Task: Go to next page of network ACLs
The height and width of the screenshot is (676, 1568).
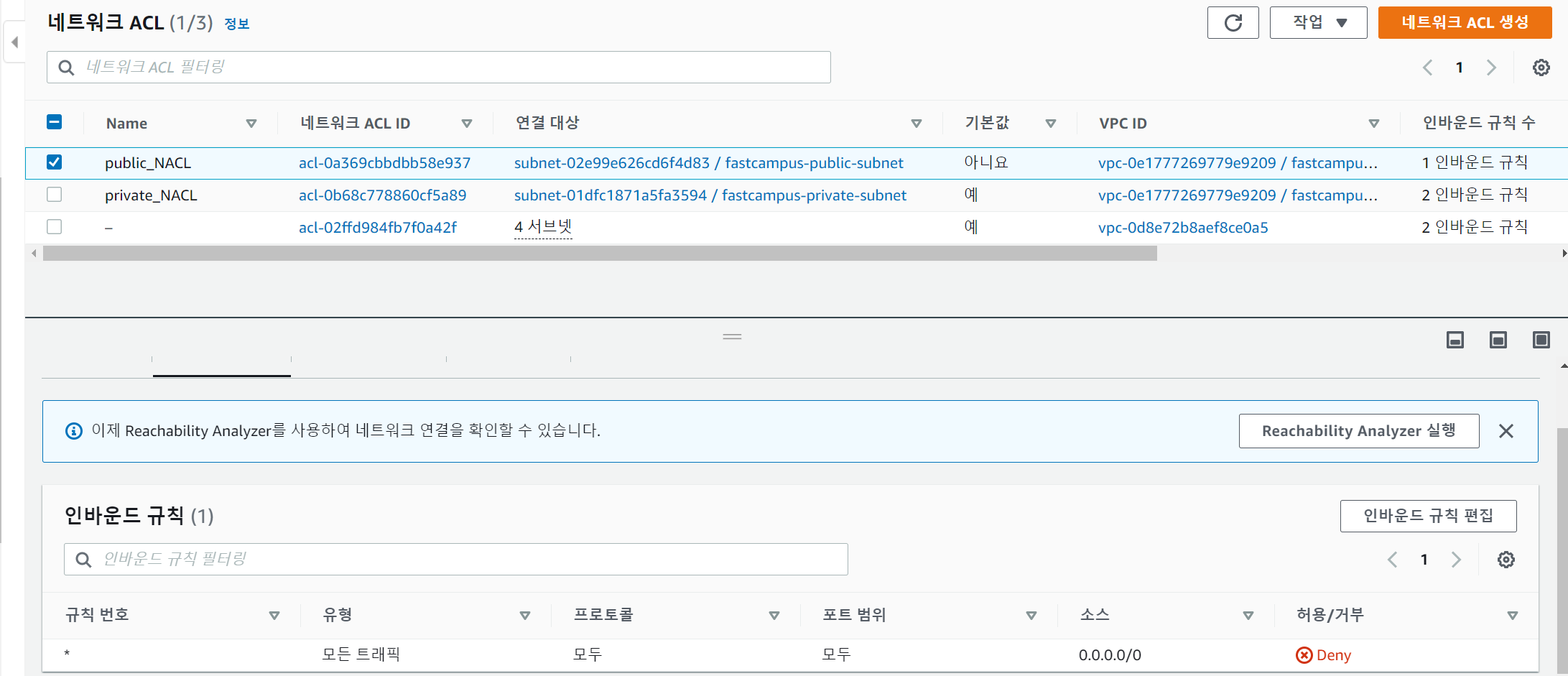Action: (x=1491, y=68)
